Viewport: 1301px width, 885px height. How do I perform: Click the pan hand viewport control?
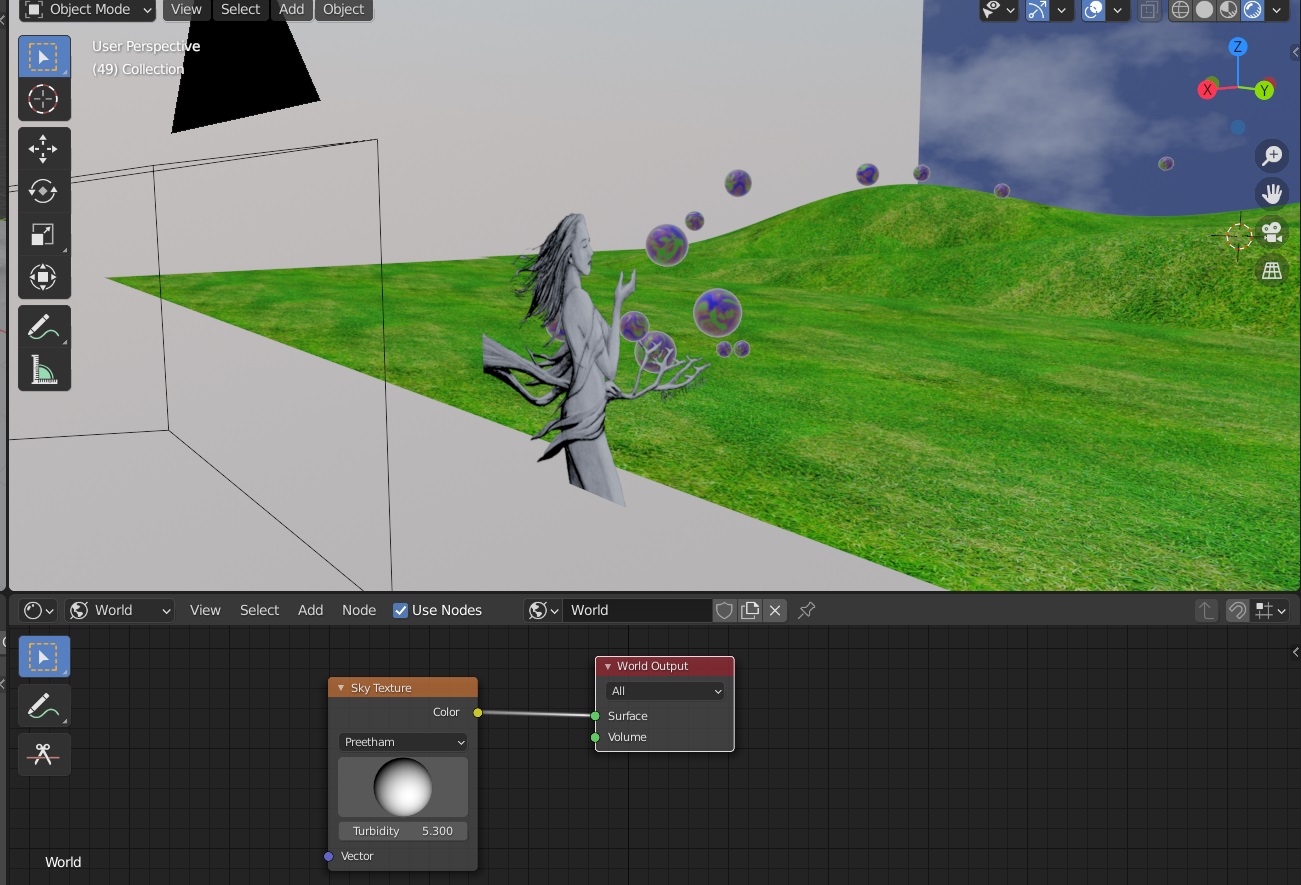1272,194
